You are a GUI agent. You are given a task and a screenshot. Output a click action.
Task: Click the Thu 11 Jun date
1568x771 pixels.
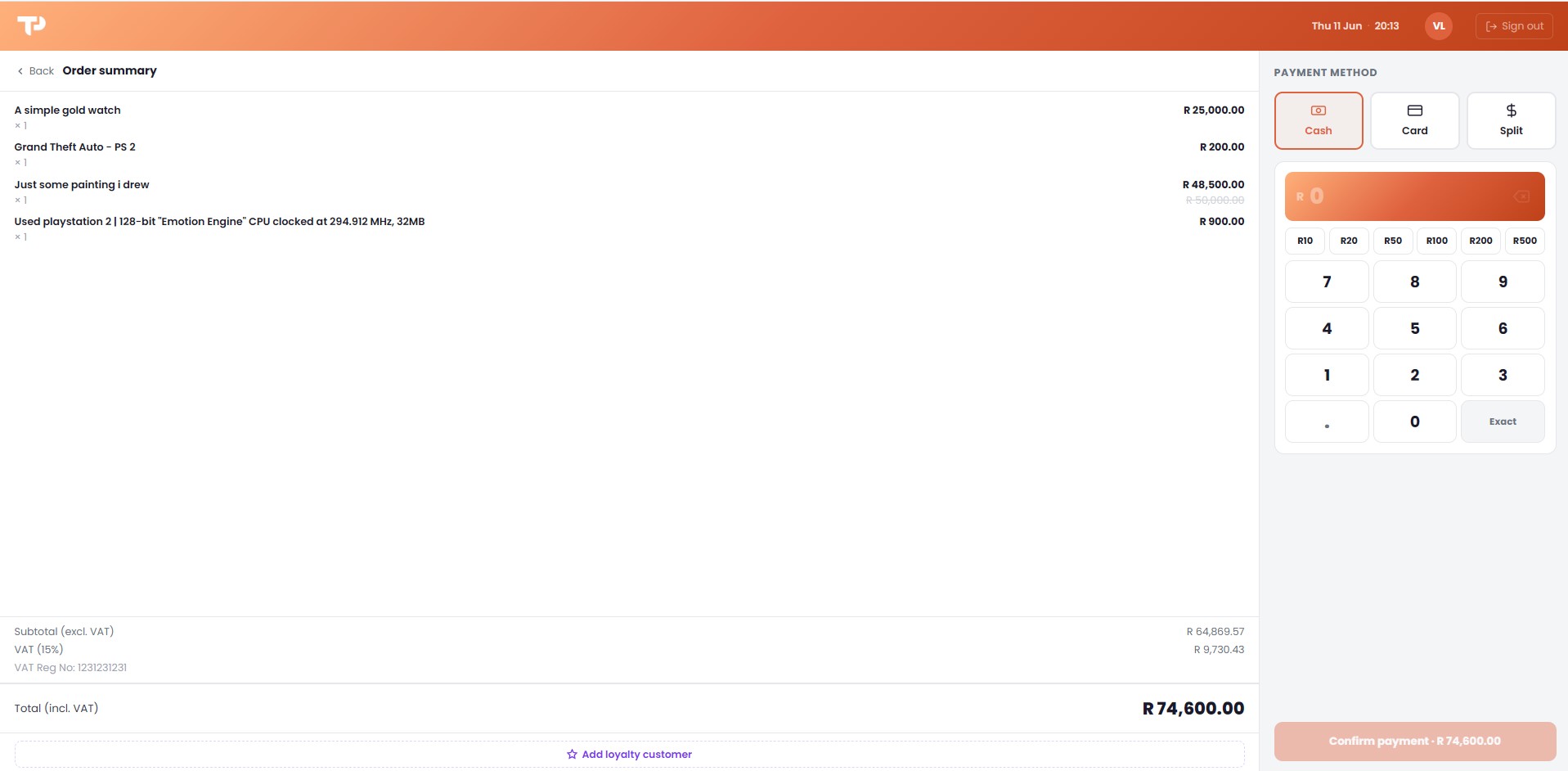1337,26
